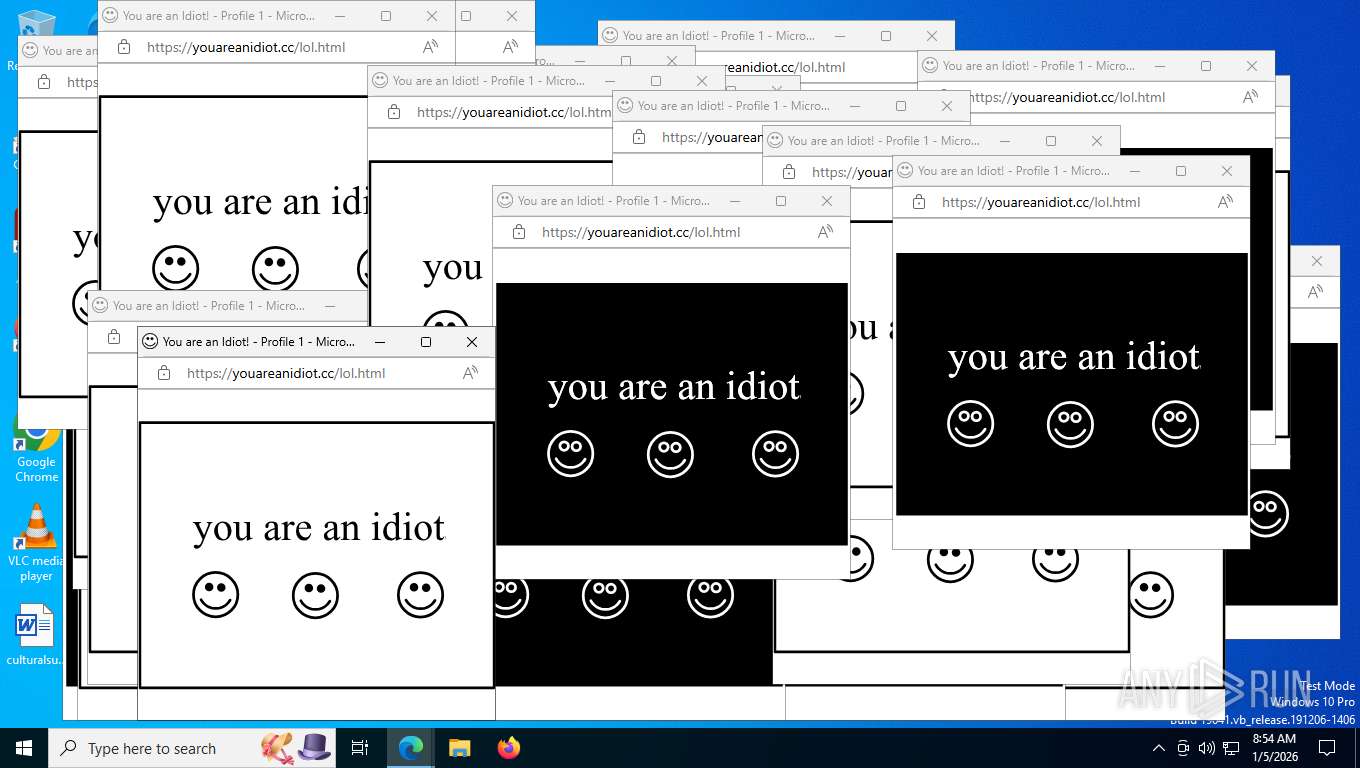Click 'you are an idiot' text in frontmost white window
1360x768 pixels.
tap(319, 527)
